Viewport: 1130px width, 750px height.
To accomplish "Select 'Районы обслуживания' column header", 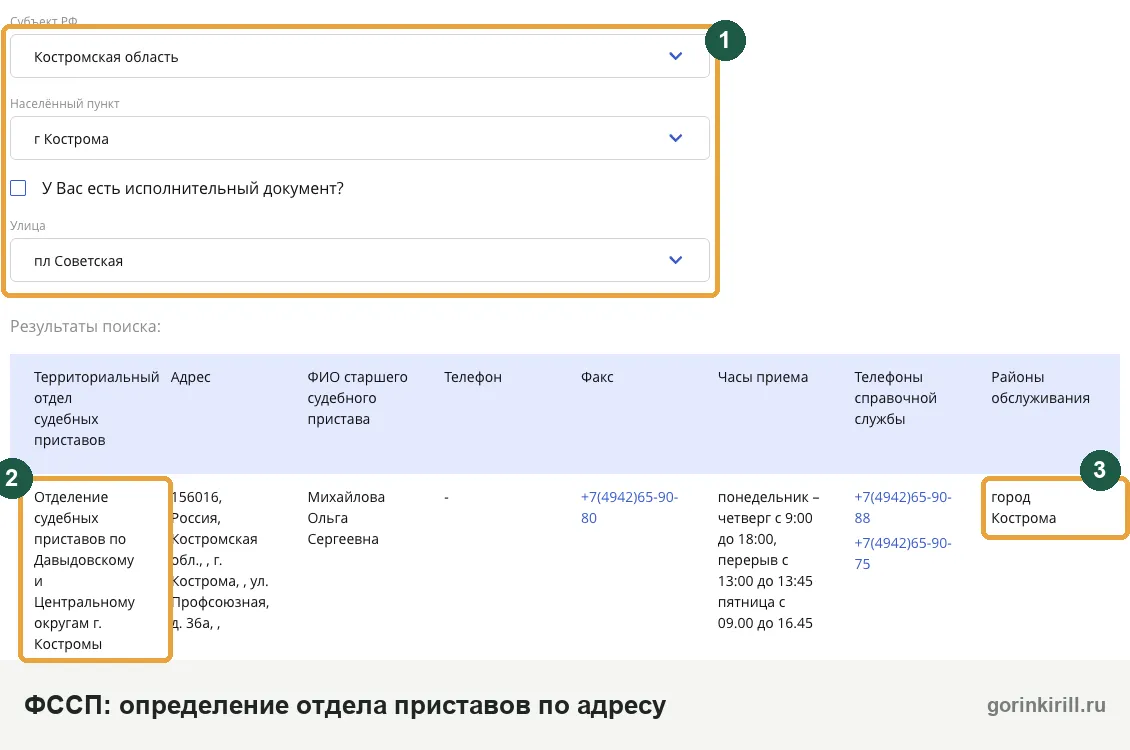I will tap(1040, 388).
